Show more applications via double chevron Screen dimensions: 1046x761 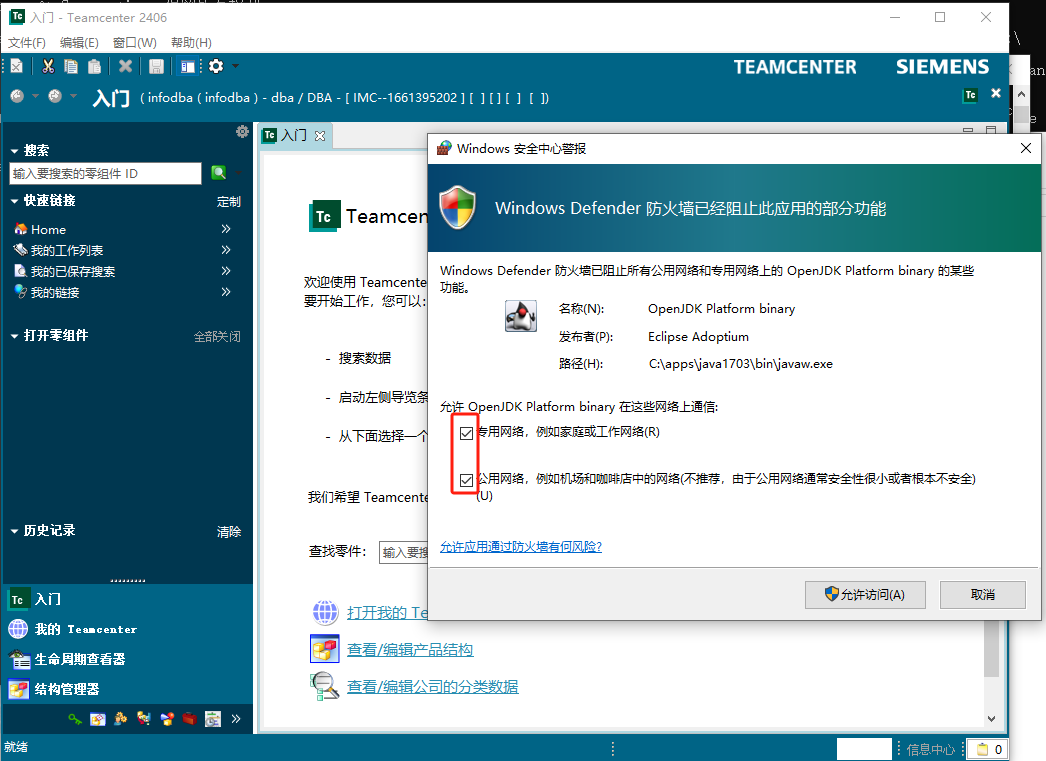235,719
